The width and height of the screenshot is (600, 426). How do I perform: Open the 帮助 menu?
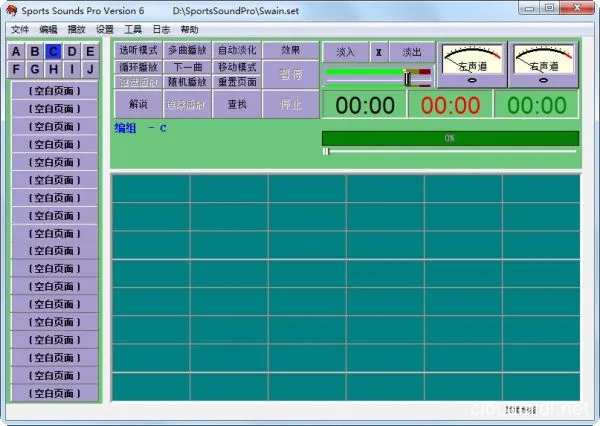point(189,30)
